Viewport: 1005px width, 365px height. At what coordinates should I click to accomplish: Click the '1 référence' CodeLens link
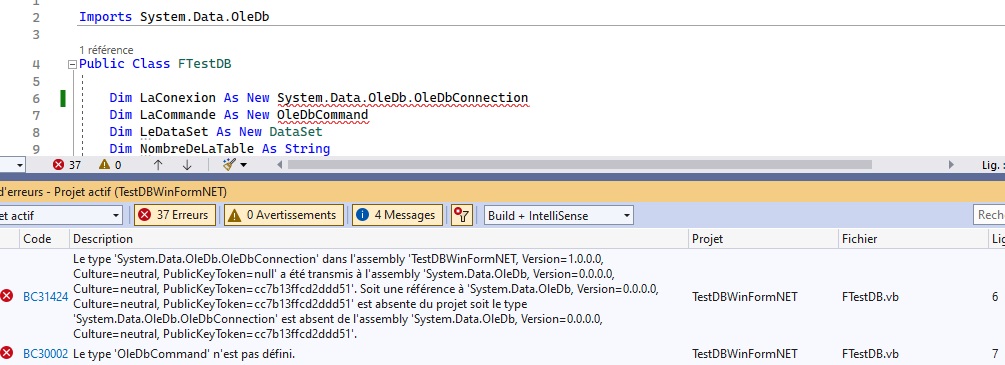click(x=106, y=49)
